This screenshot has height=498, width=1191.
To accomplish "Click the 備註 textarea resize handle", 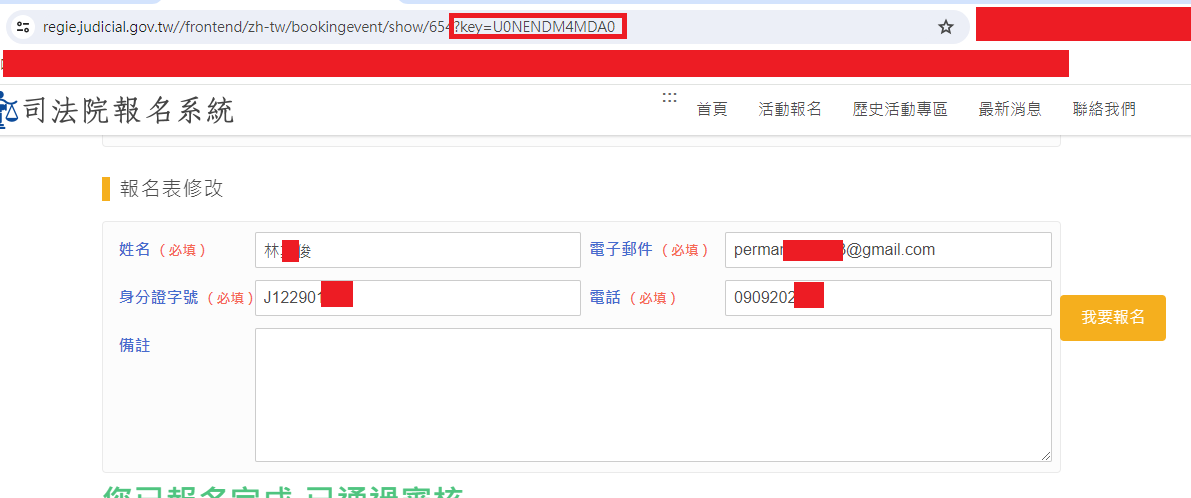I will [x=1046, y=455].
